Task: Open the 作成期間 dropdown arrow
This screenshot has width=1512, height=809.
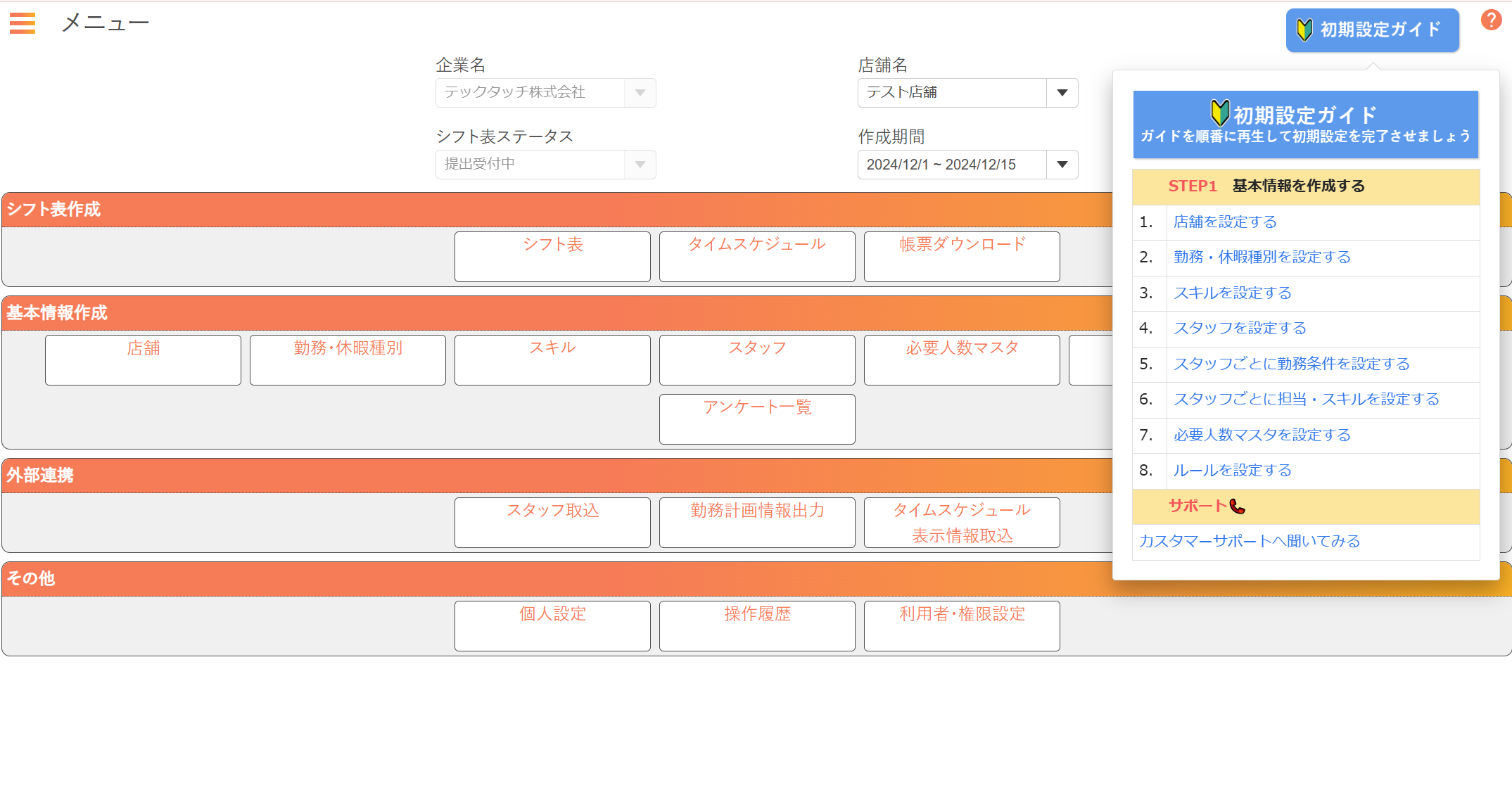Action: 1062,165
